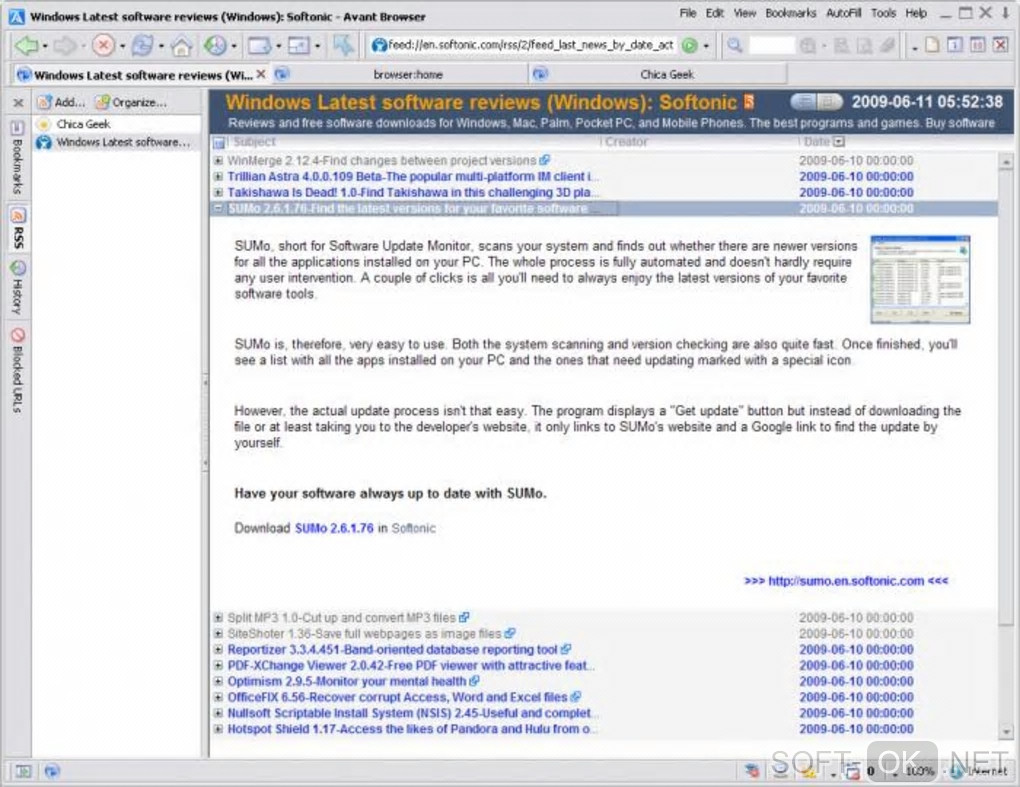
Task: Expand the WinMerge 2.12.4 feed item
Action: tap(219, 160)
